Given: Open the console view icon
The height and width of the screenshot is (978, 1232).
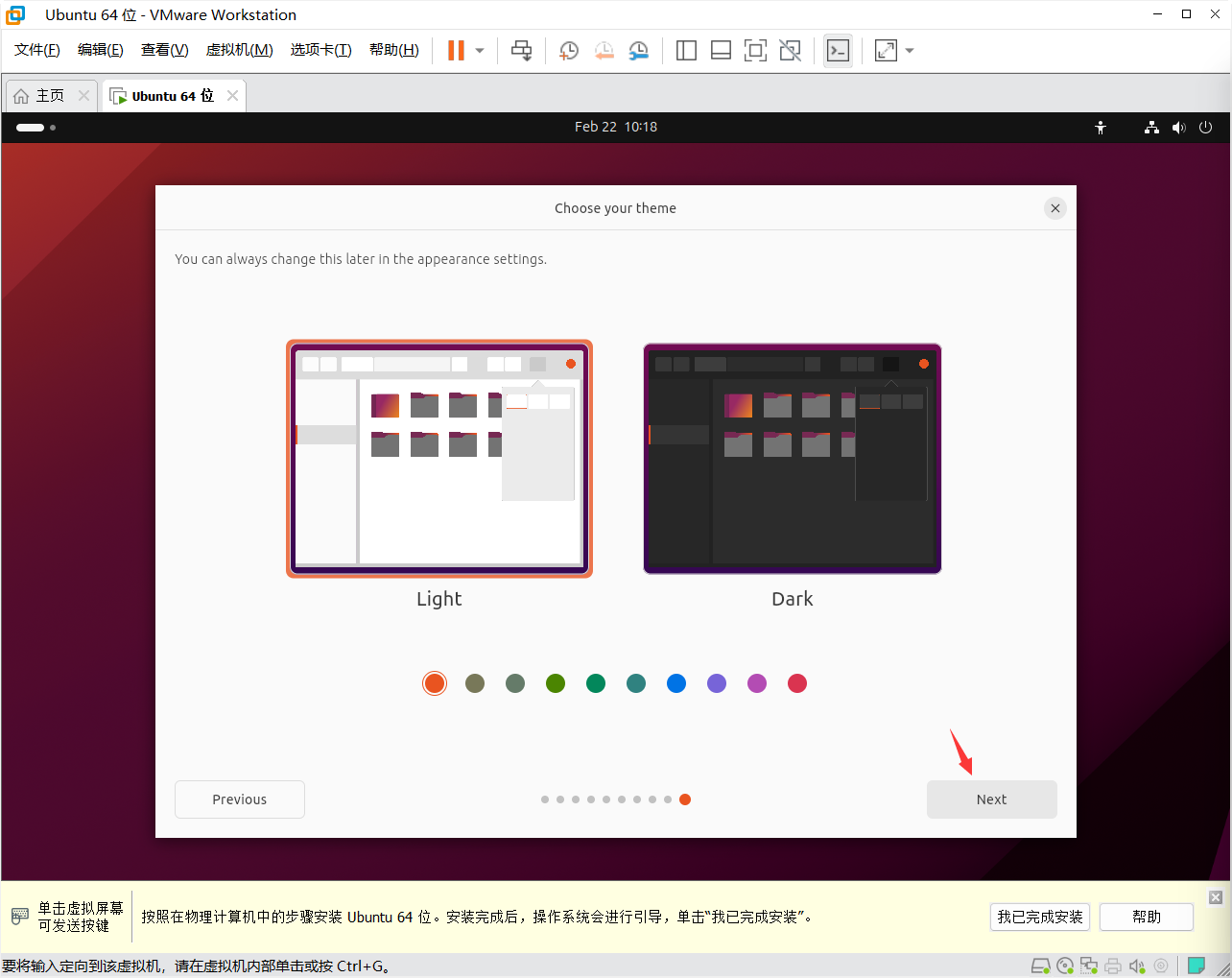Looking at the screenshot, I should (x=838, y=51).
